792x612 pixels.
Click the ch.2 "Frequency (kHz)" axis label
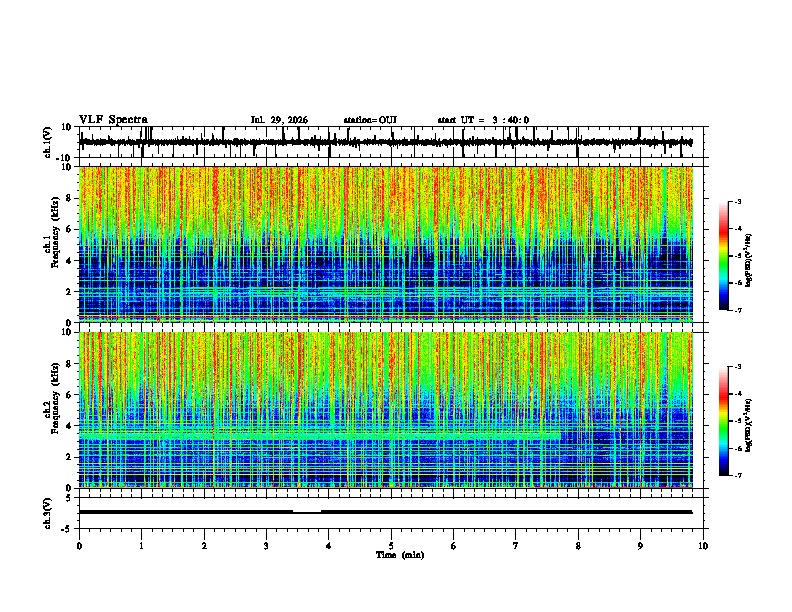point(55,398)
